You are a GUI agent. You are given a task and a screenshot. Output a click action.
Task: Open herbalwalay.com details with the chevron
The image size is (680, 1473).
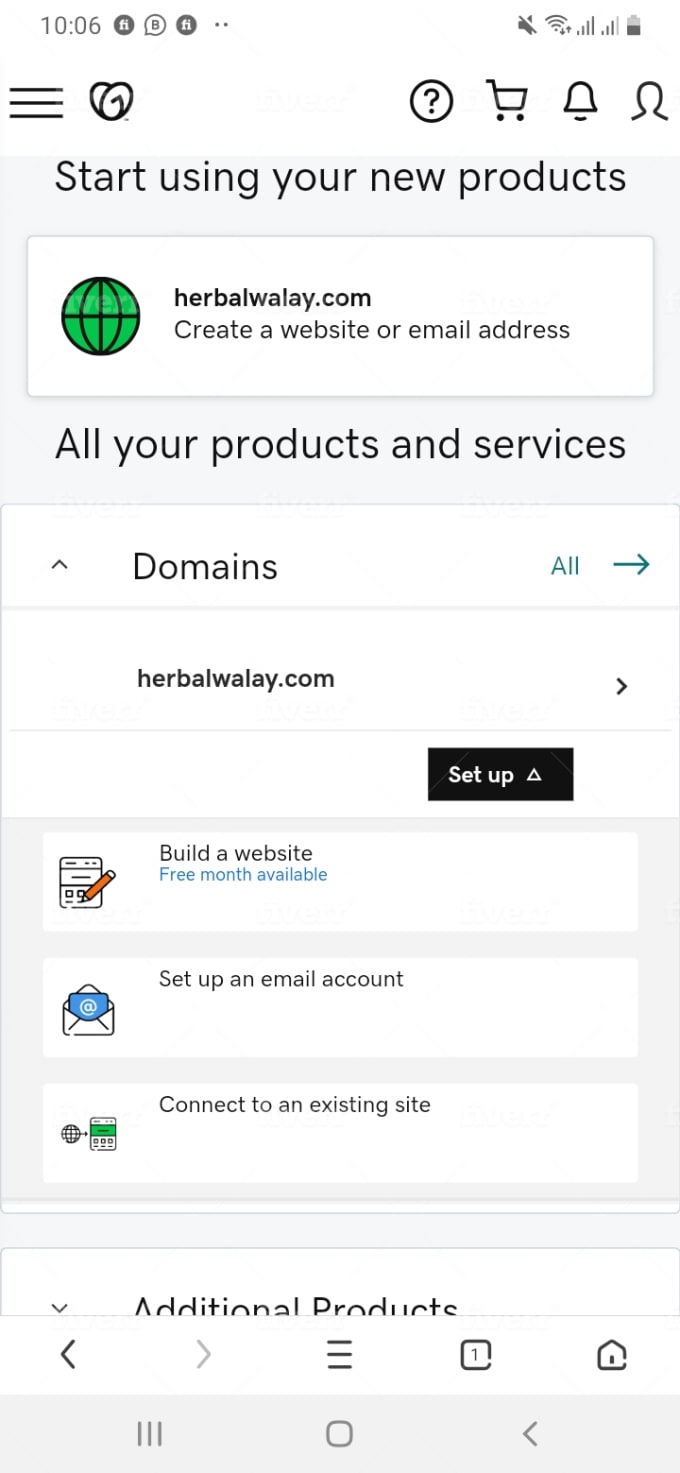pyautogui.click(x=621, y=686)
